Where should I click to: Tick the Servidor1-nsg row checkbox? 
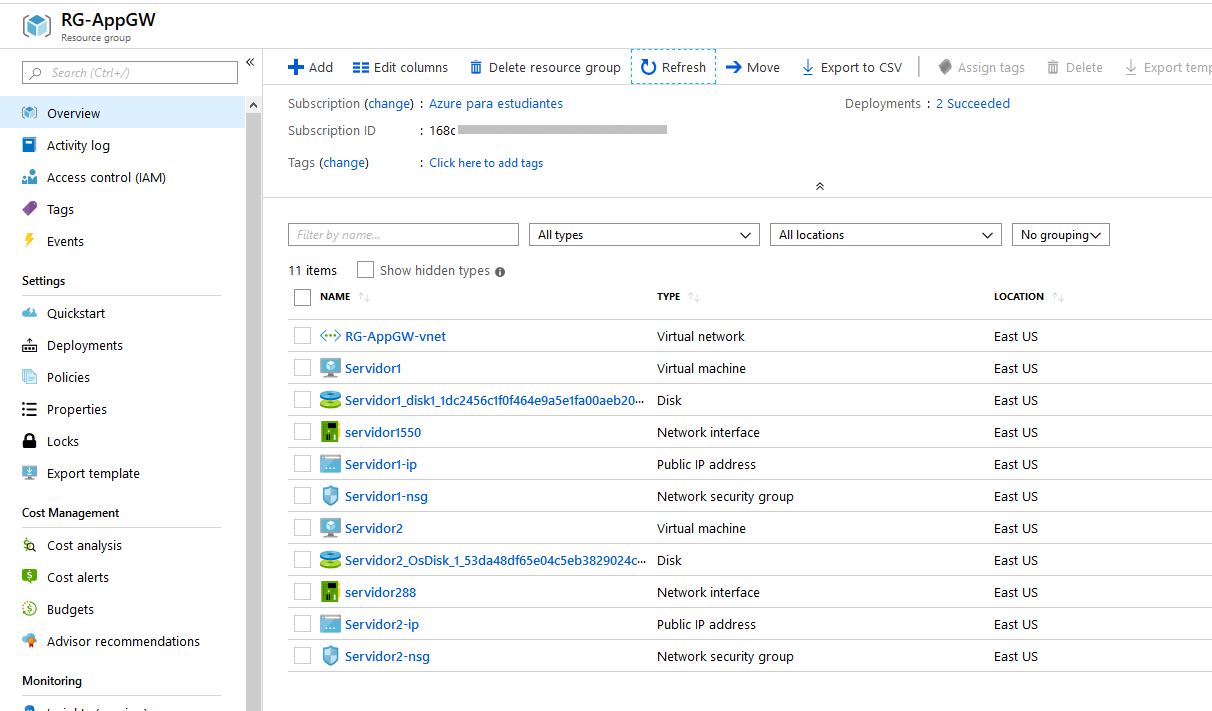[303, 496]
